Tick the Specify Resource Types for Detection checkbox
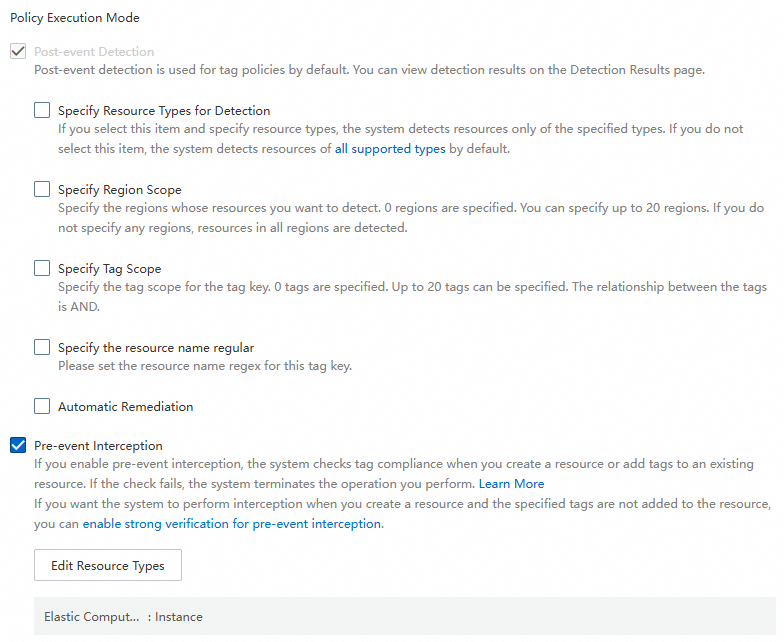The image size is (784, 642). pos(42,110)
